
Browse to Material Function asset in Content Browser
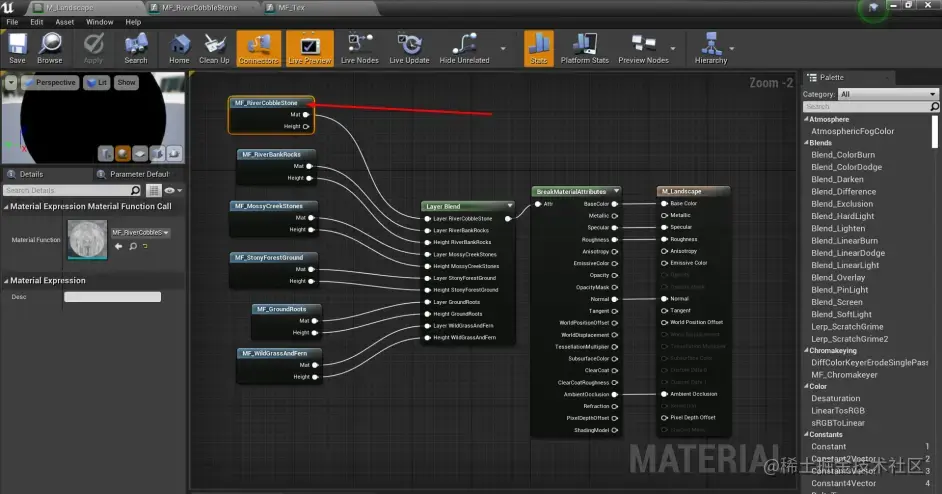(133, 246)
